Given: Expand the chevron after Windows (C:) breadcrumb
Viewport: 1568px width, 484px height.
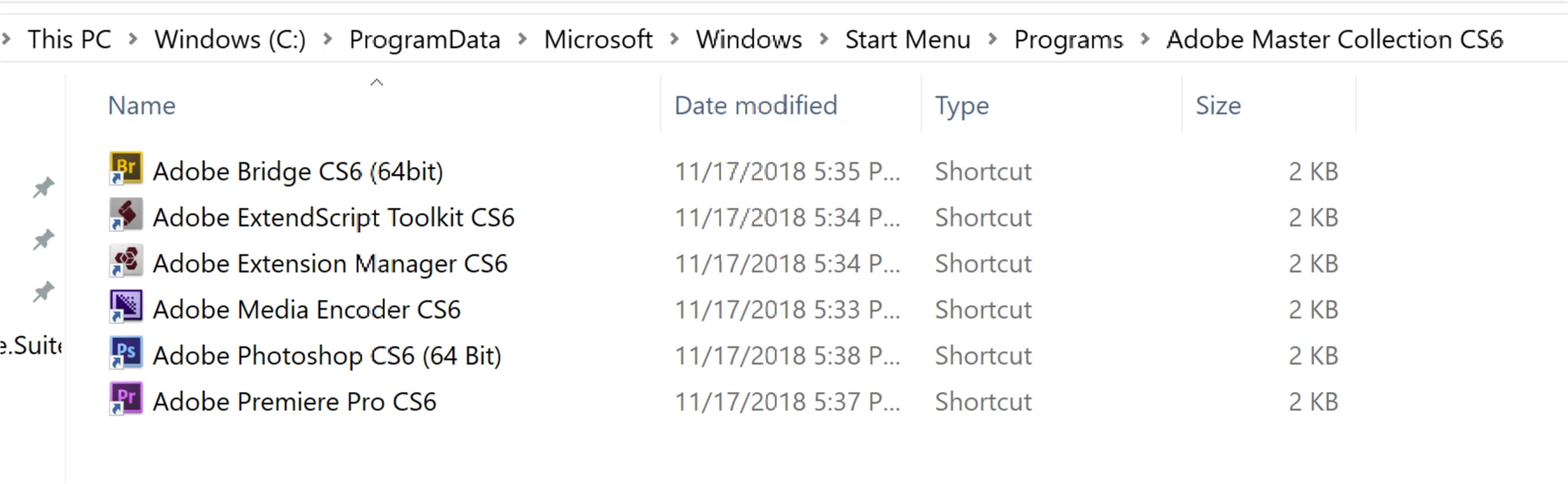Looking at the screenshot, I should 328,39.
